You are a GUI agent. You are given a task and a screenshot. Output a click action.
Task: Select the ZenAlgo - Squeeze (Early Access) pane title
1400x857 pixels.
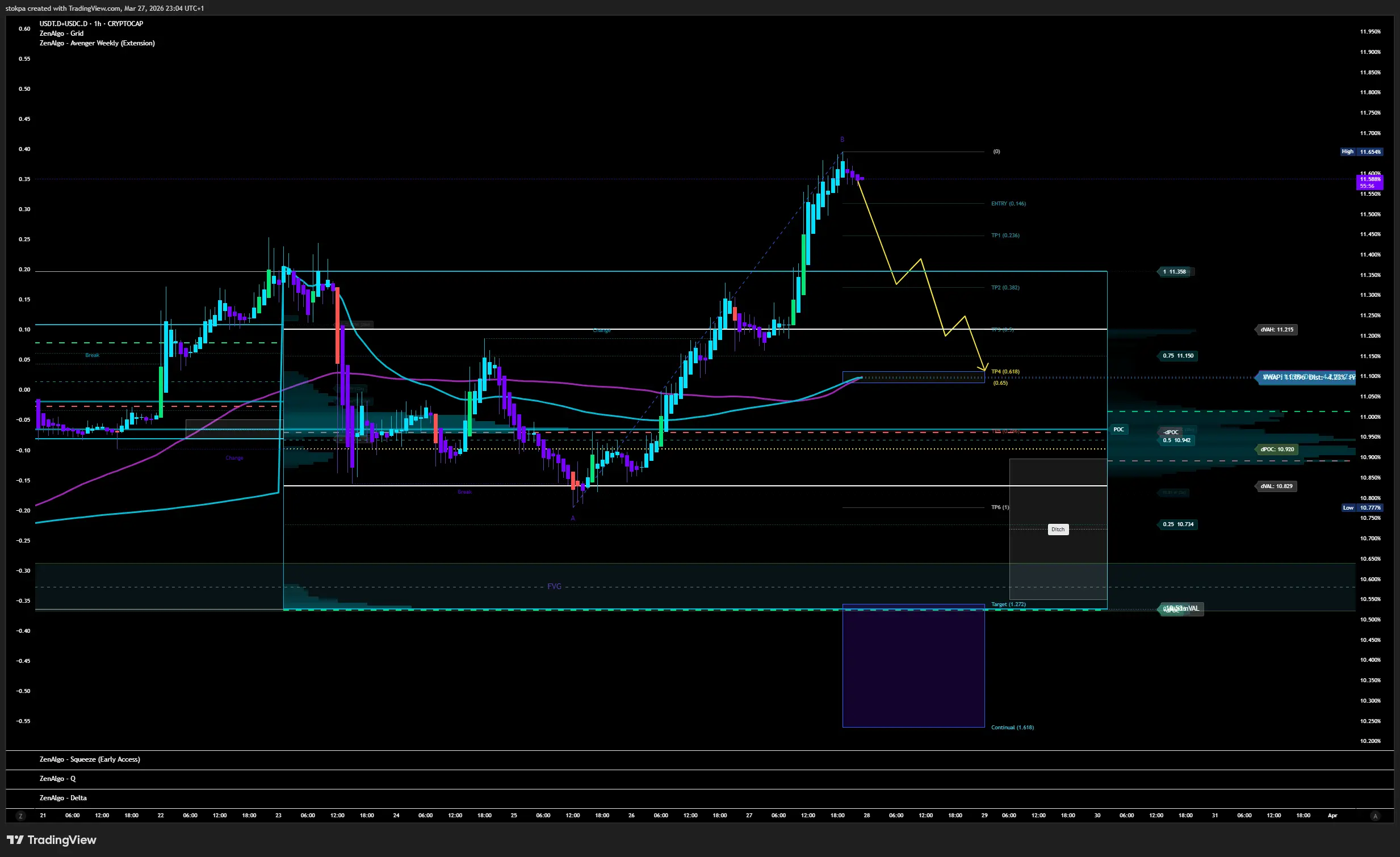[x=89, y=759]
